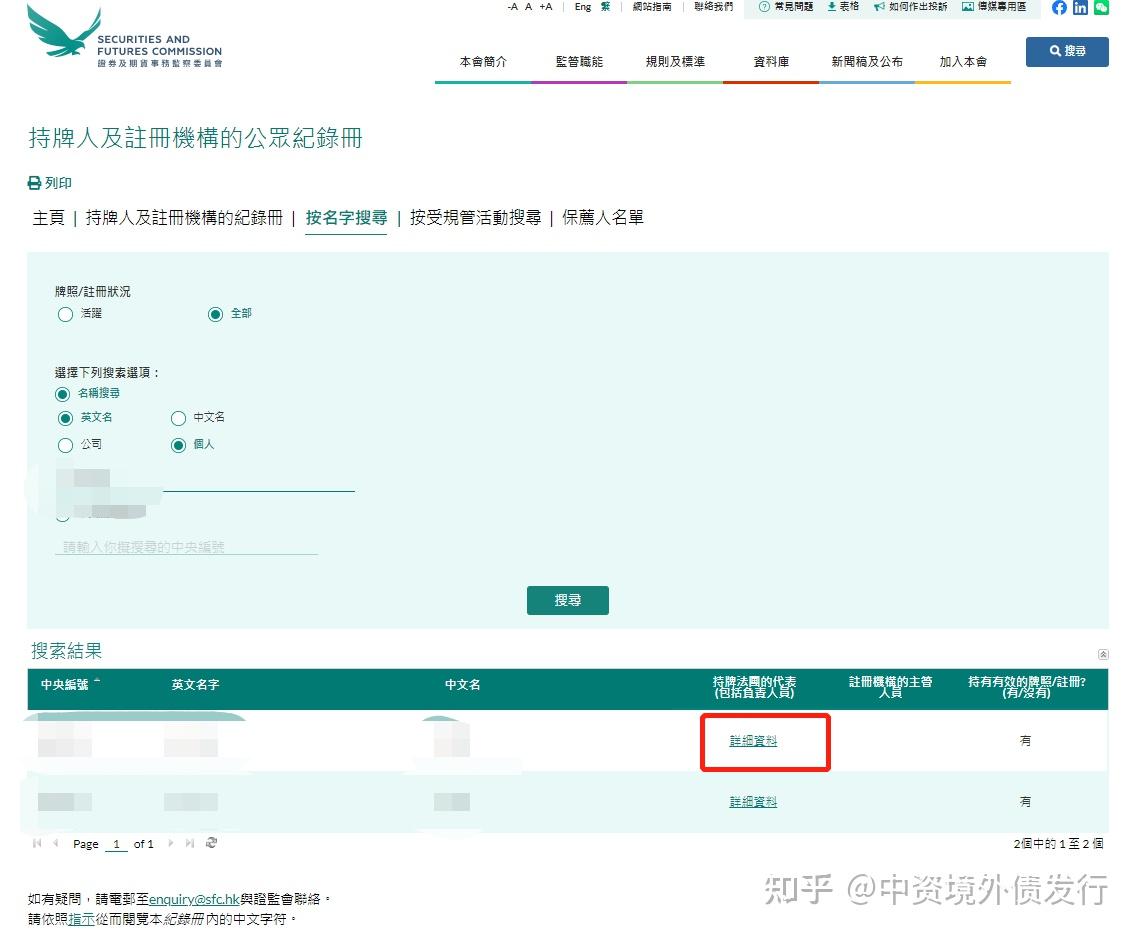The height and width of the screenshot is (935, 1136).
Task: Select the 活躍 license status radio
Action: tap(64, 314)
